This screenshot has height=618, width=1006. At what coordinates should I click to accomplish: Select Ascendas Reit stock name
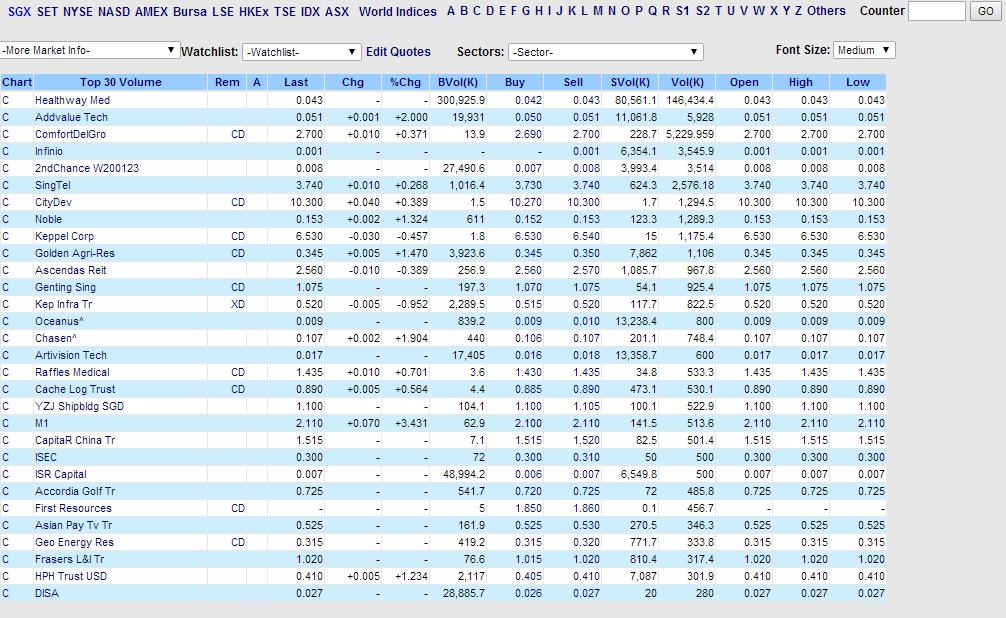pos(71,270)
